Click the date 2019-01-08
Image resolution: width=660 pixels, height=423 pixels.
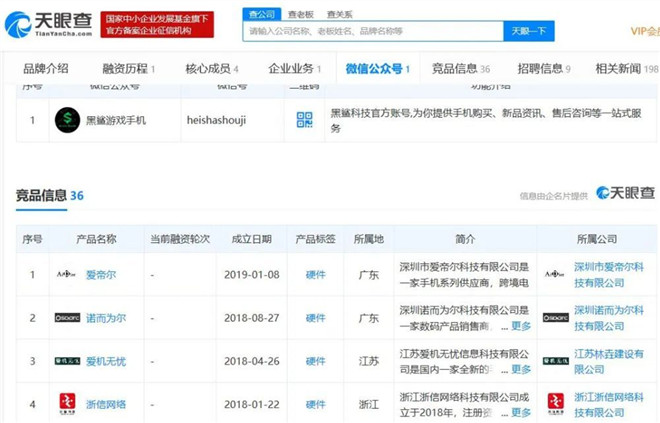point(252,275)
